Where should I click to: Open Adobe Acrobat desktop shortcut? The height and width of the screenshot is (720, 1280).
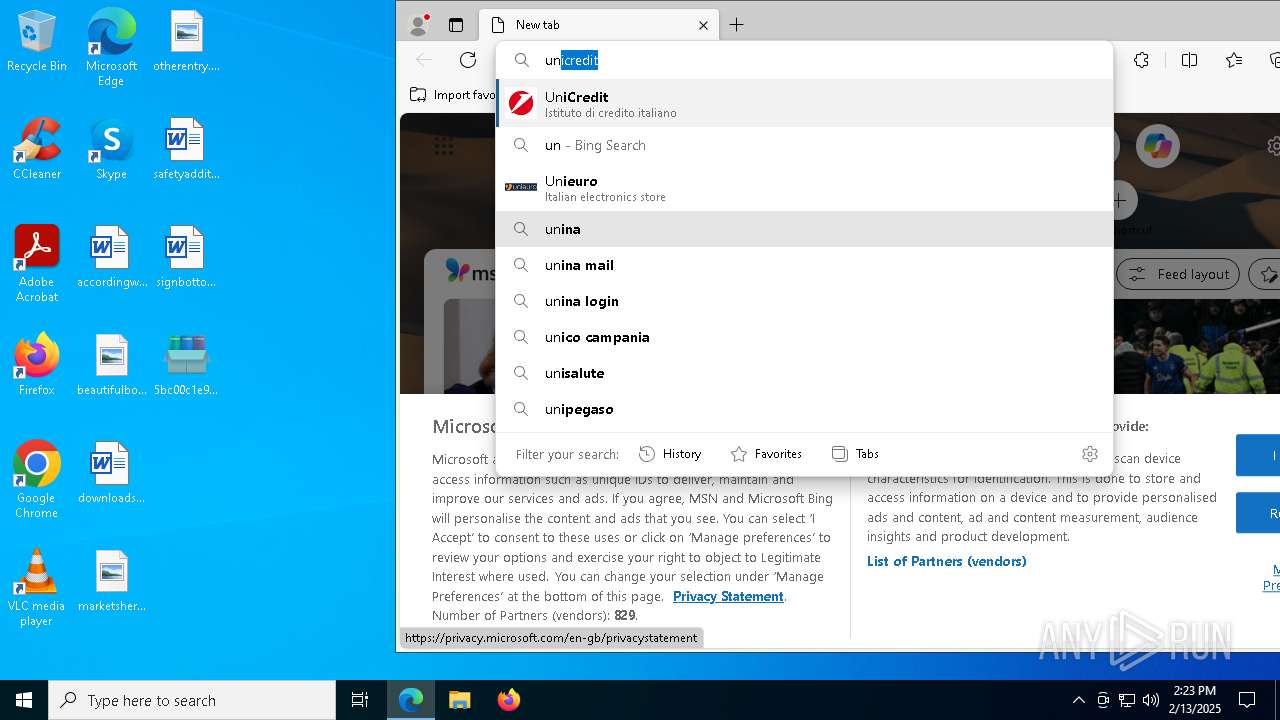click(x=37, y=264)
